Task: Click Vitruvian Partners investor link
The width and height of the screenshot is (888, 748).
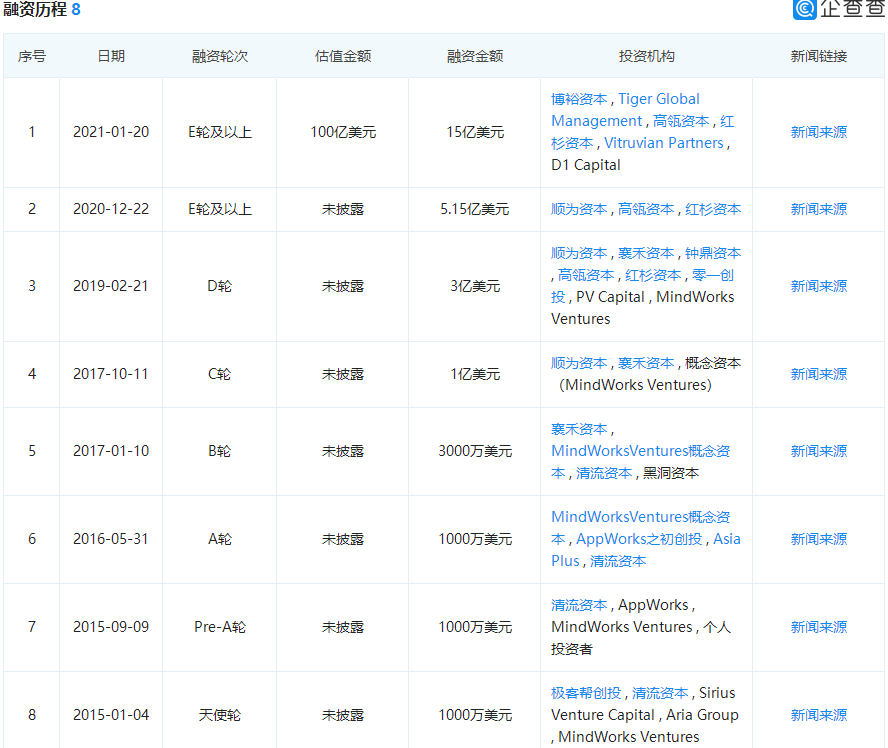Action: tap(663, 143)
